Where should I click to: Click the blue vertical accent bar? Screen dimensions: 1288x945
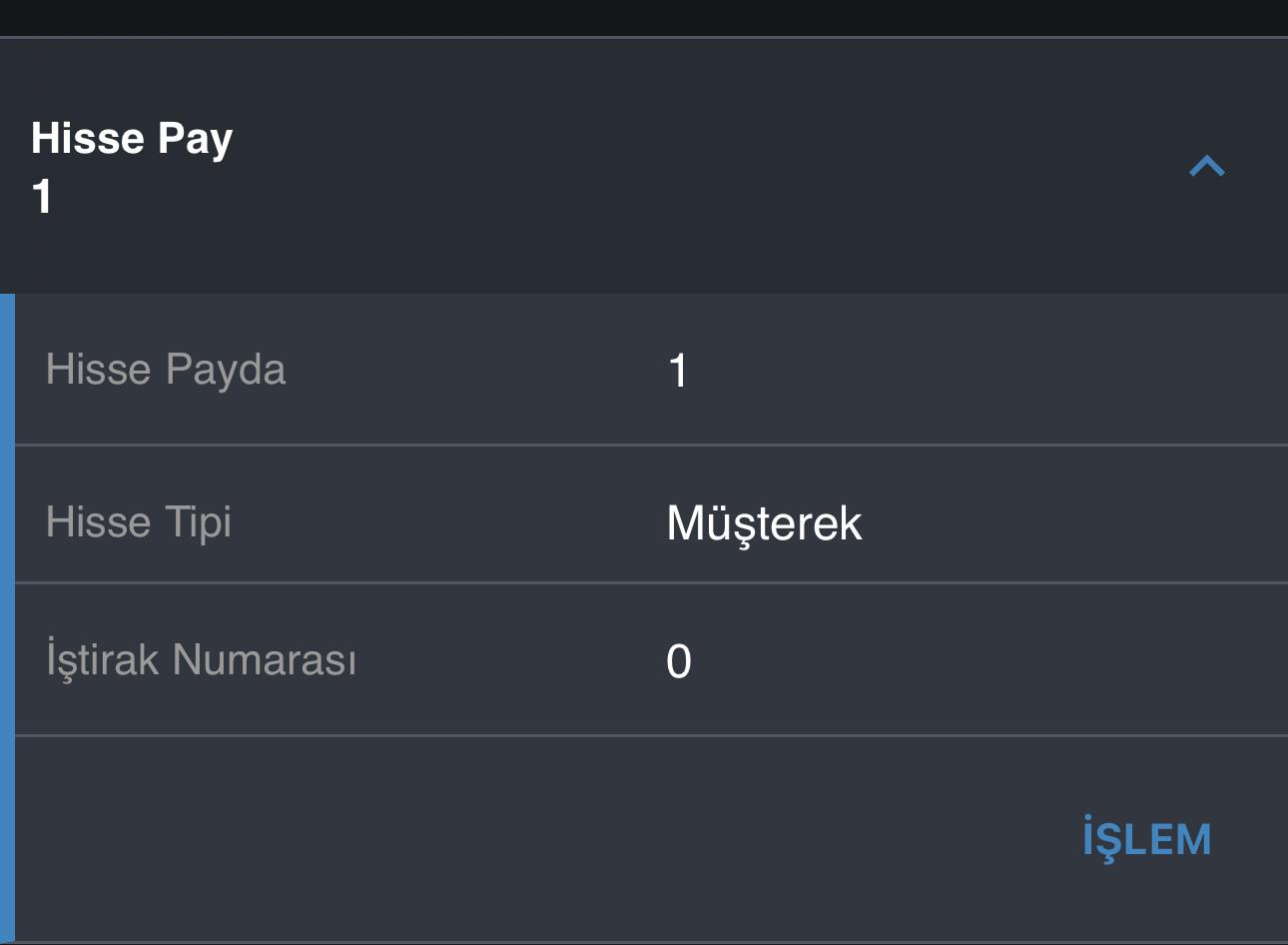(x=7, y=617)
